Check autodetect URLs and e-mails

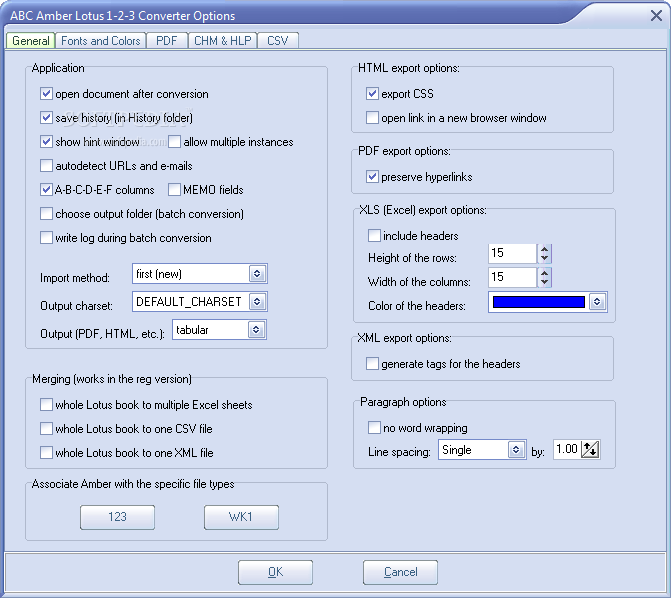coord(46,166)
